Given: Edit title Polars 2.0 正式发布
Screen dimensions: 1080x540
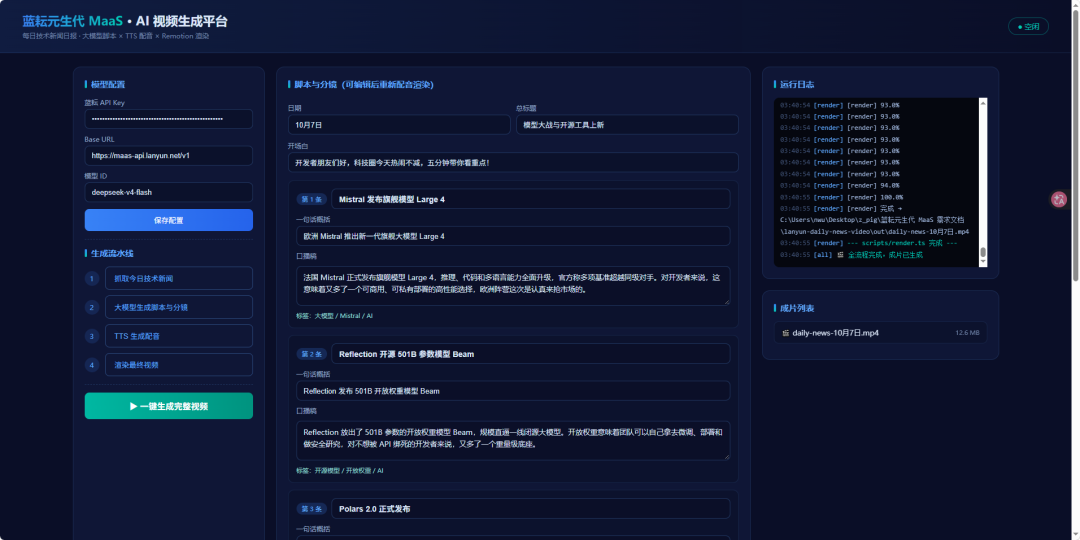Looking at the screenshot, I should (x=530, y=509).
